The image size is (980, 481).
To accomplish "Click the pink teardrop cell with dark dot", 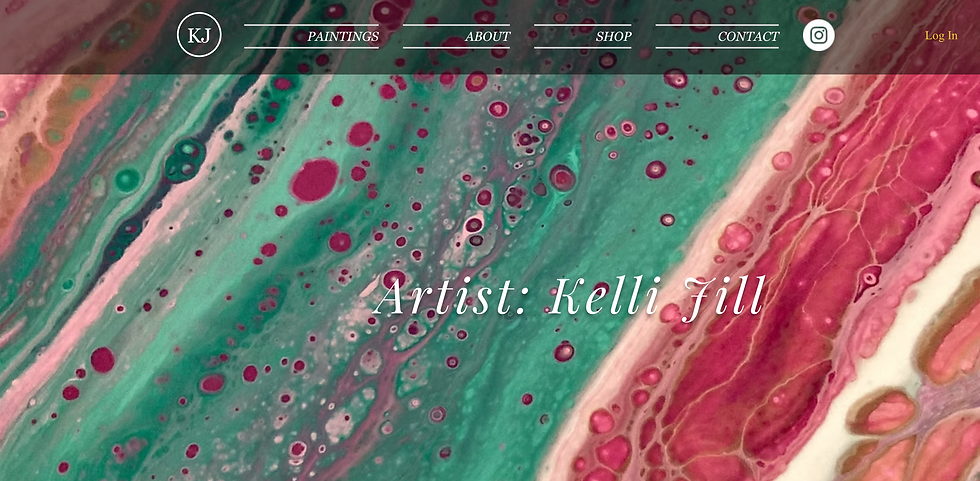I will (868, 279).
